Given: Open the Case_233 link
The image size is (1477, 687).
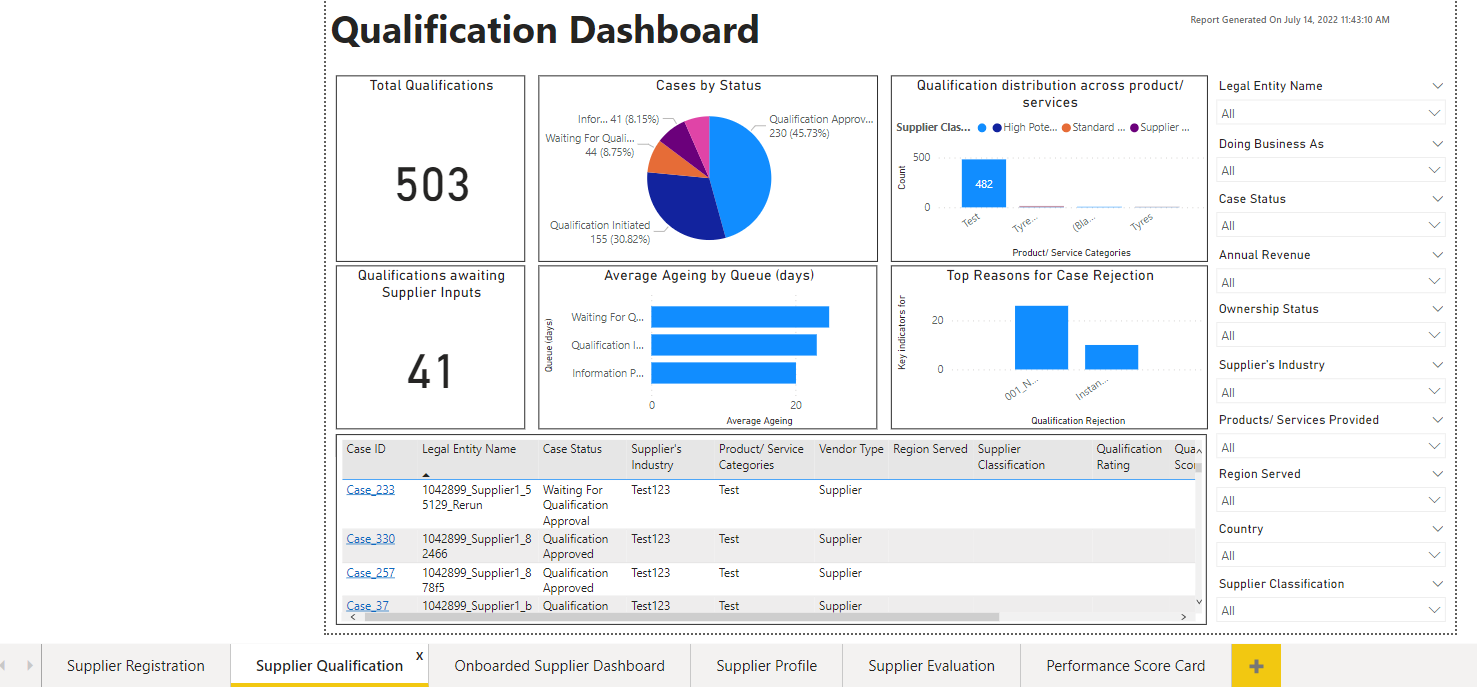Looking at the screenshot, I should pos(370,490).
